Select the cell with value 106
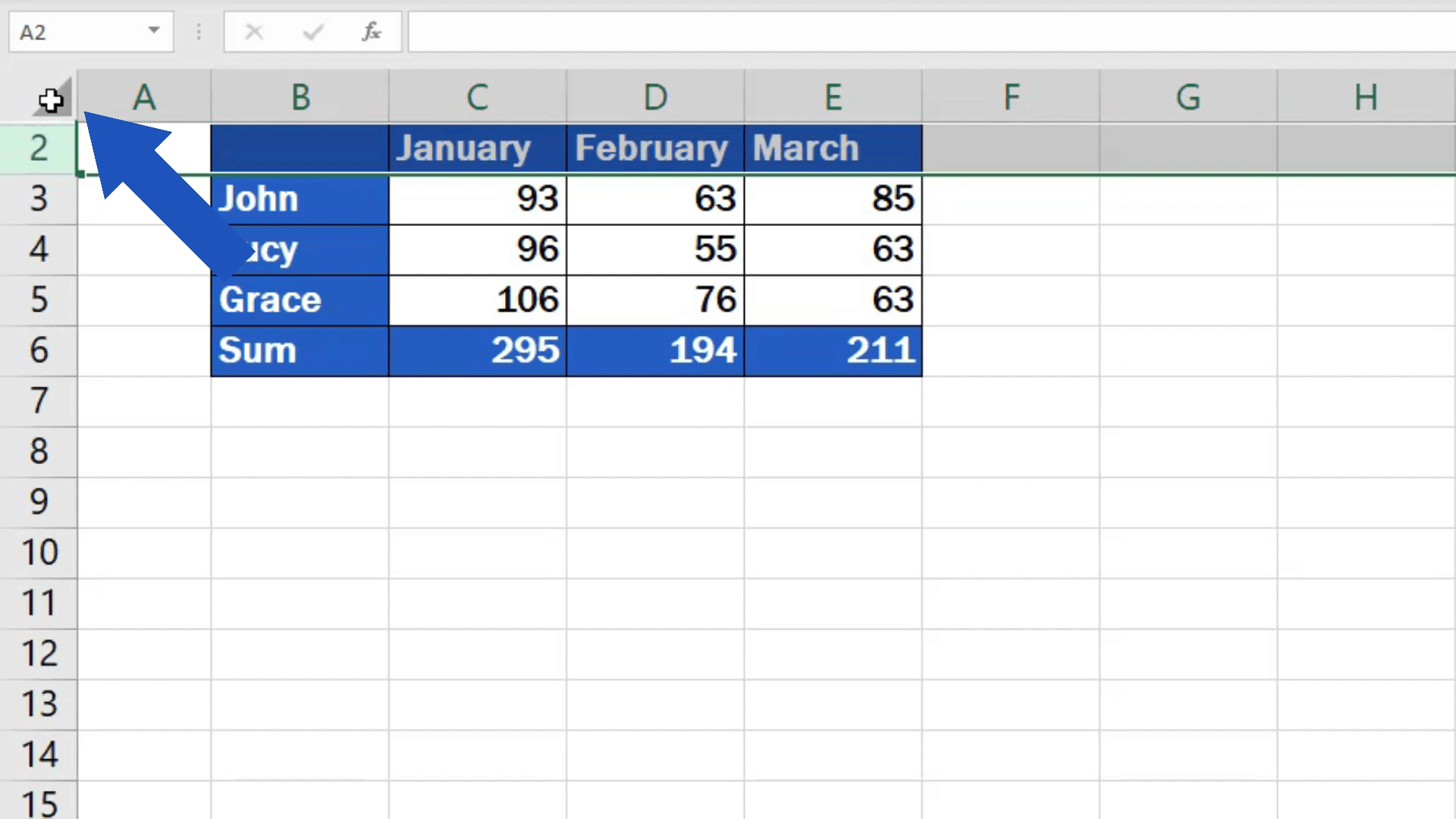Viewport: 1456px width, 819px height. pyautogui.click(x=477, y=300)
